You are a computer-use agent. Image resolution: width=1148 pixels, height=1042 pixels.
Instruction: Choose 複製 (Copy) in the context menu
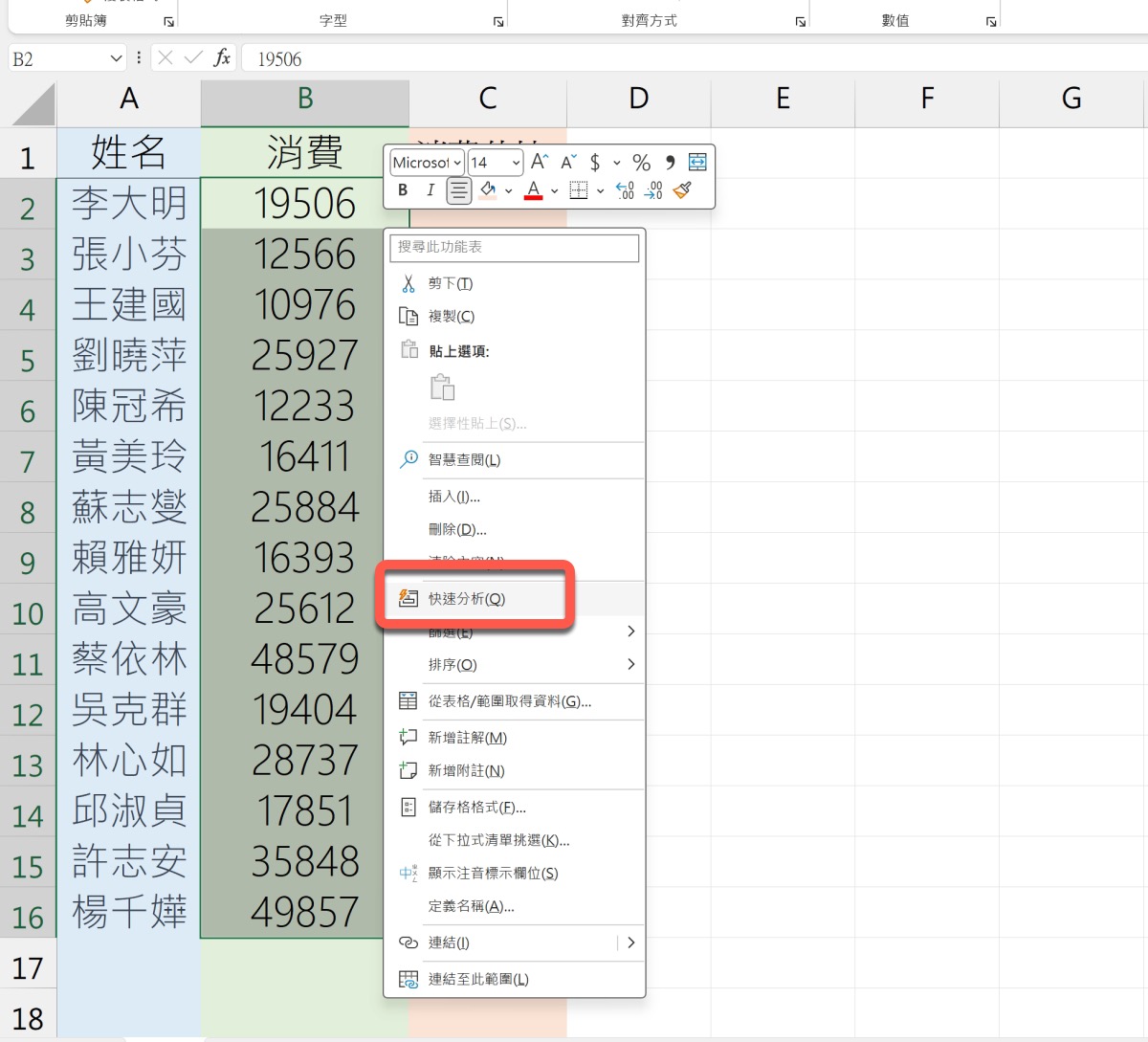(451, 317)
